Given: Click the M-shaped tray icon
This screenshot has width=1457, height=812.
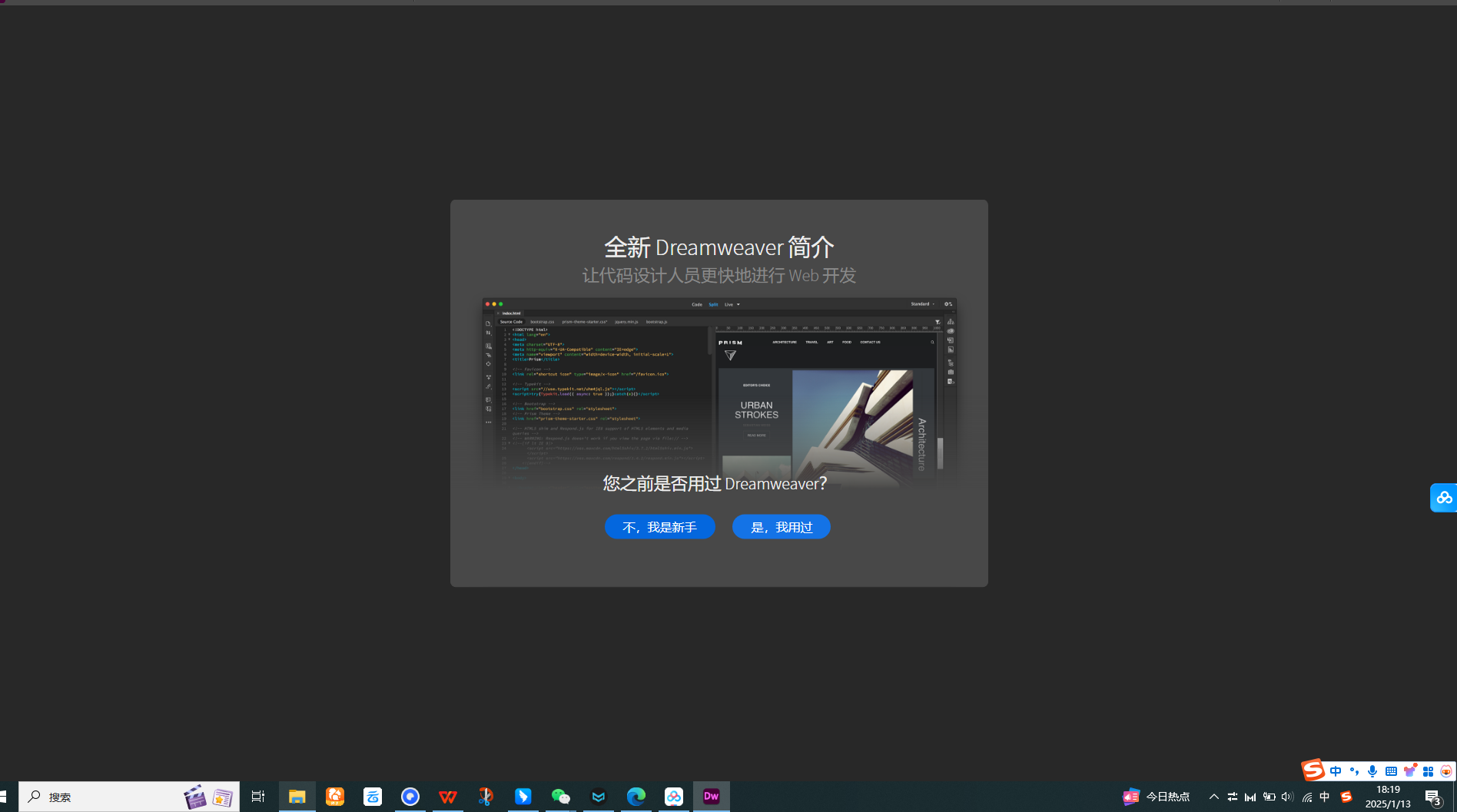Looking at the screenshot, I should pos(1250,797).
